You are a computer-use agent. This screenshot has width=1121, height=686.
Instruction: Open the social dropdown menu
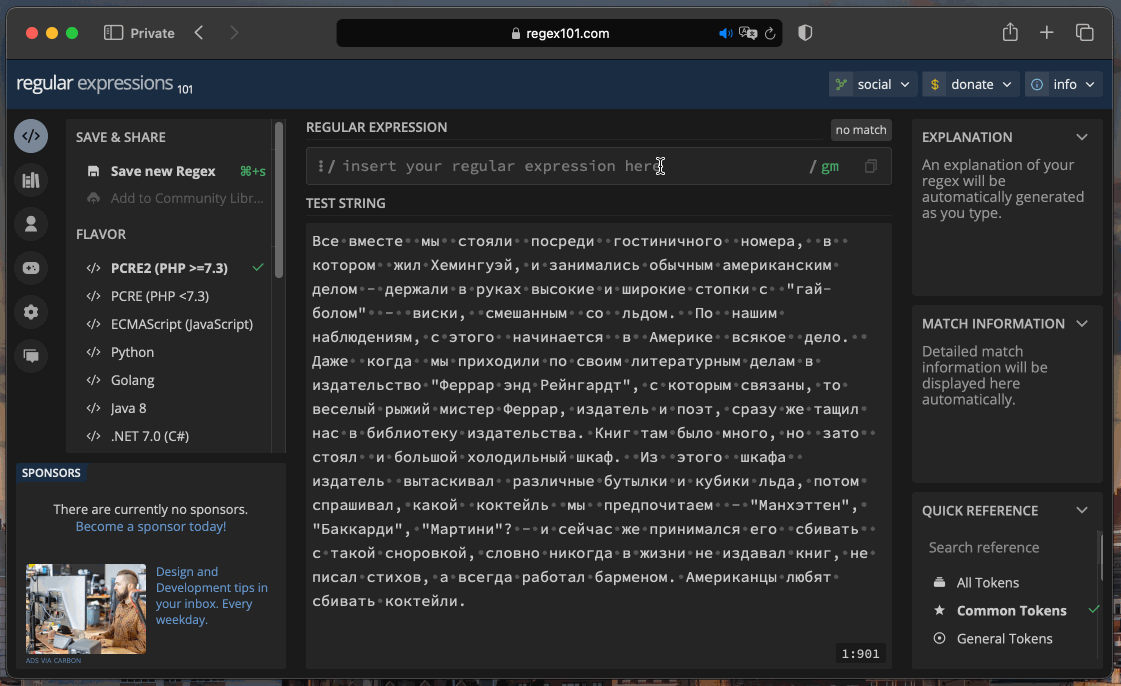pyautogui.click(x=872, y=84)
